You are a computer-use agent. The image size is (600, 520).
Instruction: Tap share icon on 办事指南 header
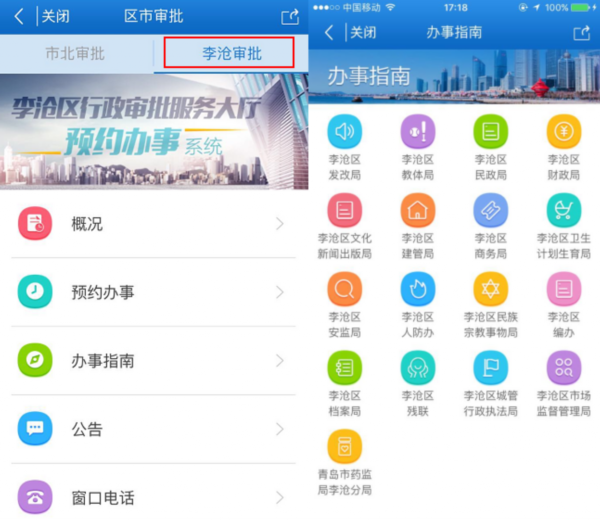click(x=581, y=33)
